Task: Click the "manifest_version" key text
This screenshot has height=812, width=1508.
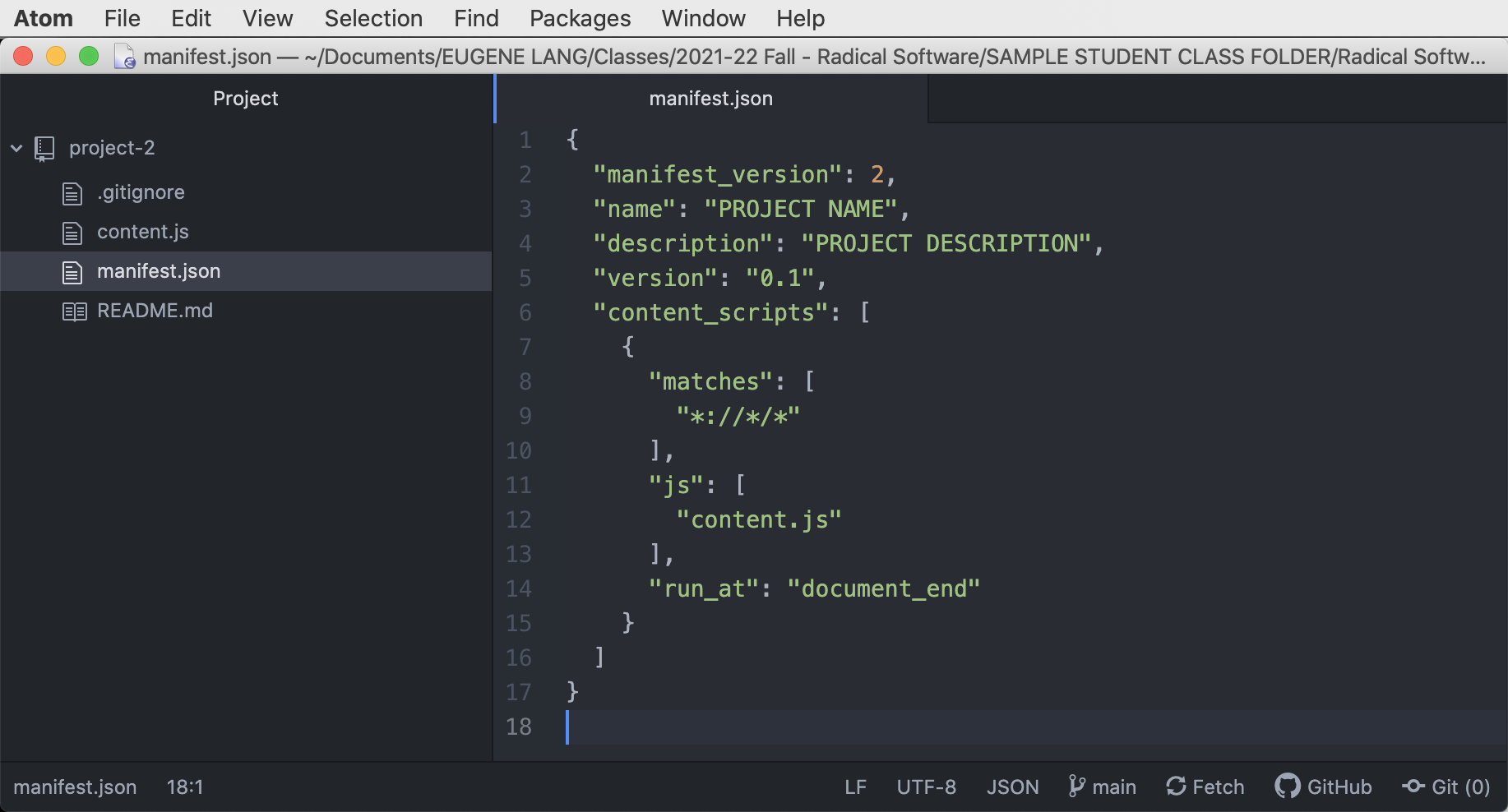Action: [x=718, y=174]
